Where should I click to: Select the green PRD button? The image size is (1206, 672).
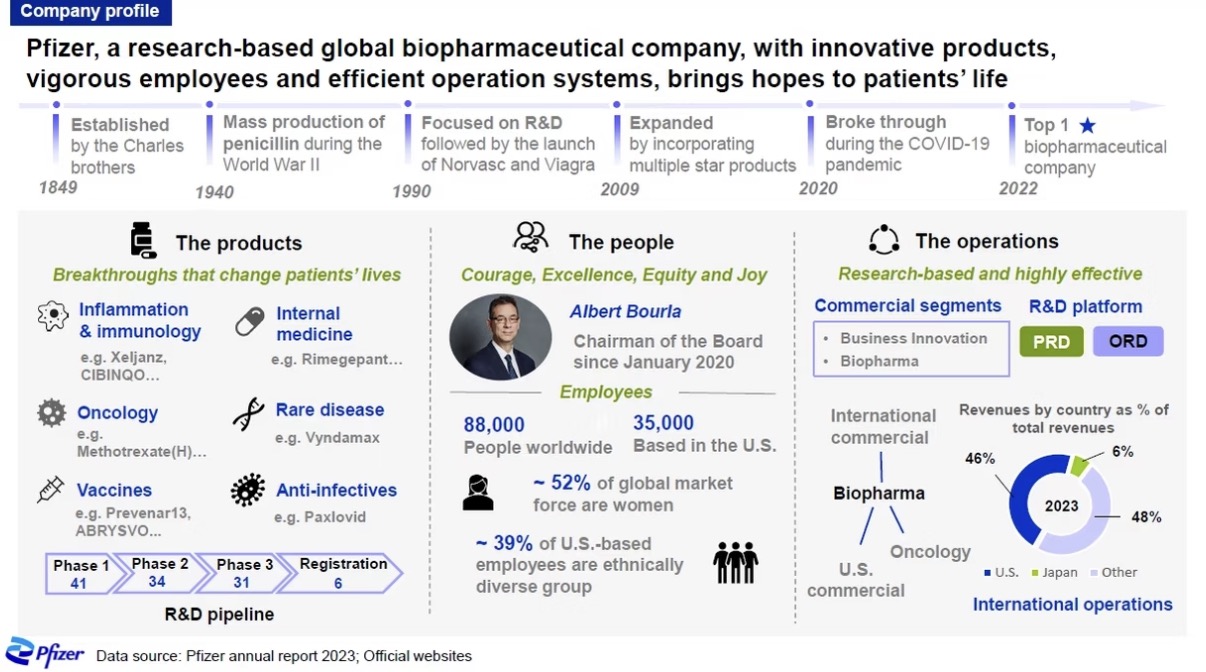(1051, 342)
